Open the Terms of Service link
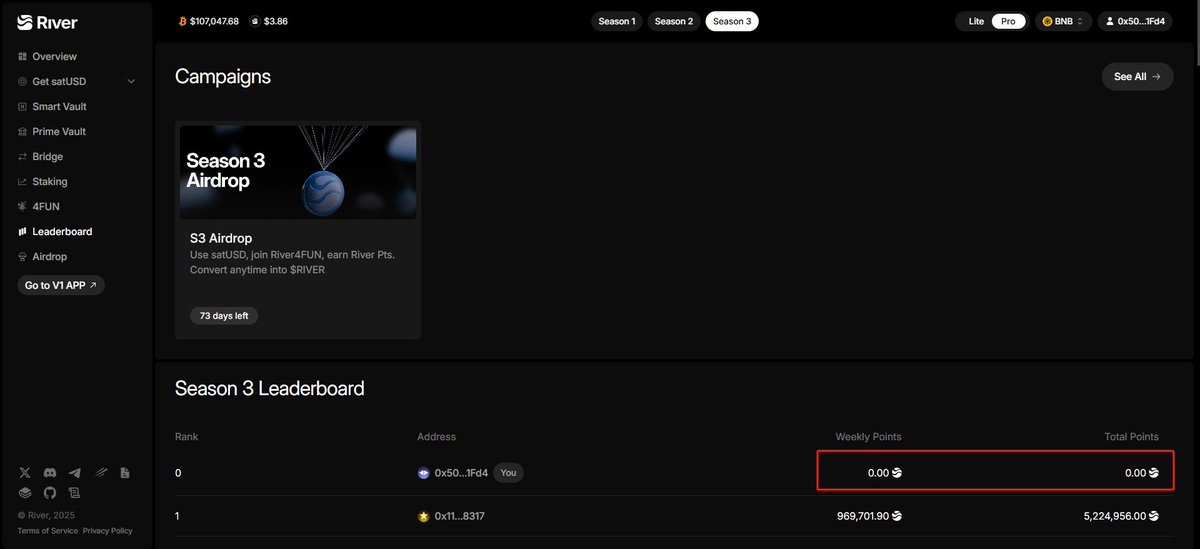This screenshot has height=549, width=1200. pyautogui.click(x=47, y=531)
